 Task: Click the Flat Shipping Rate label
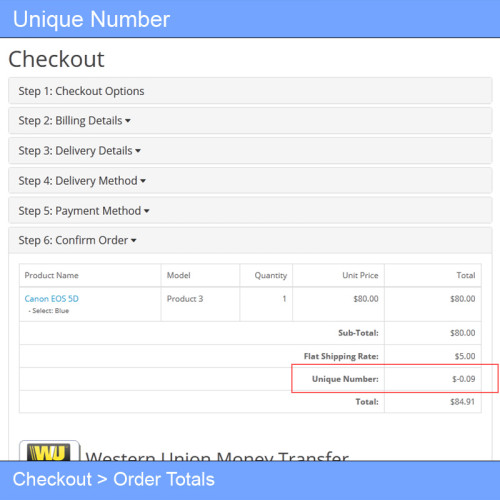341,356
